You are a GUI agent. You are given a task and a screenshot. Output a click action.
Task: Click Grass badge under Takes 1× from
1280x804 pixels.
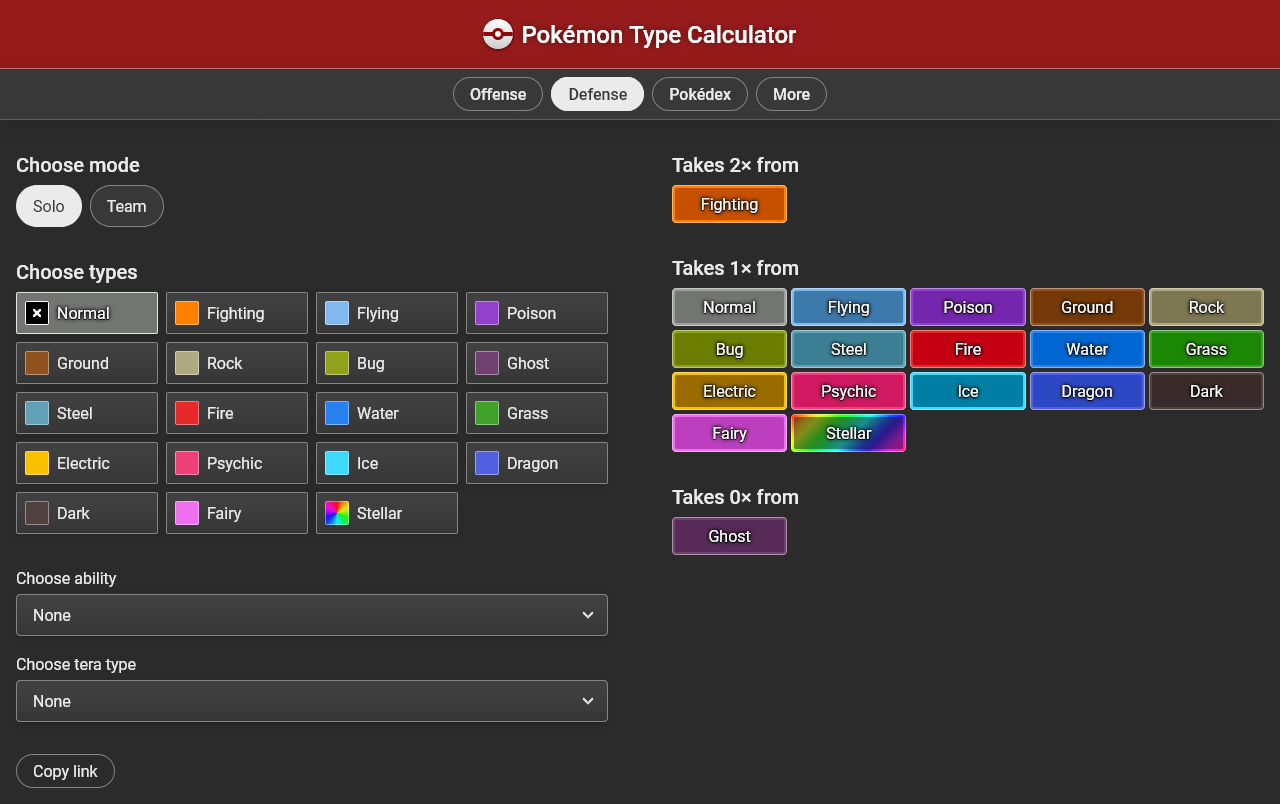click(1206, 349)
